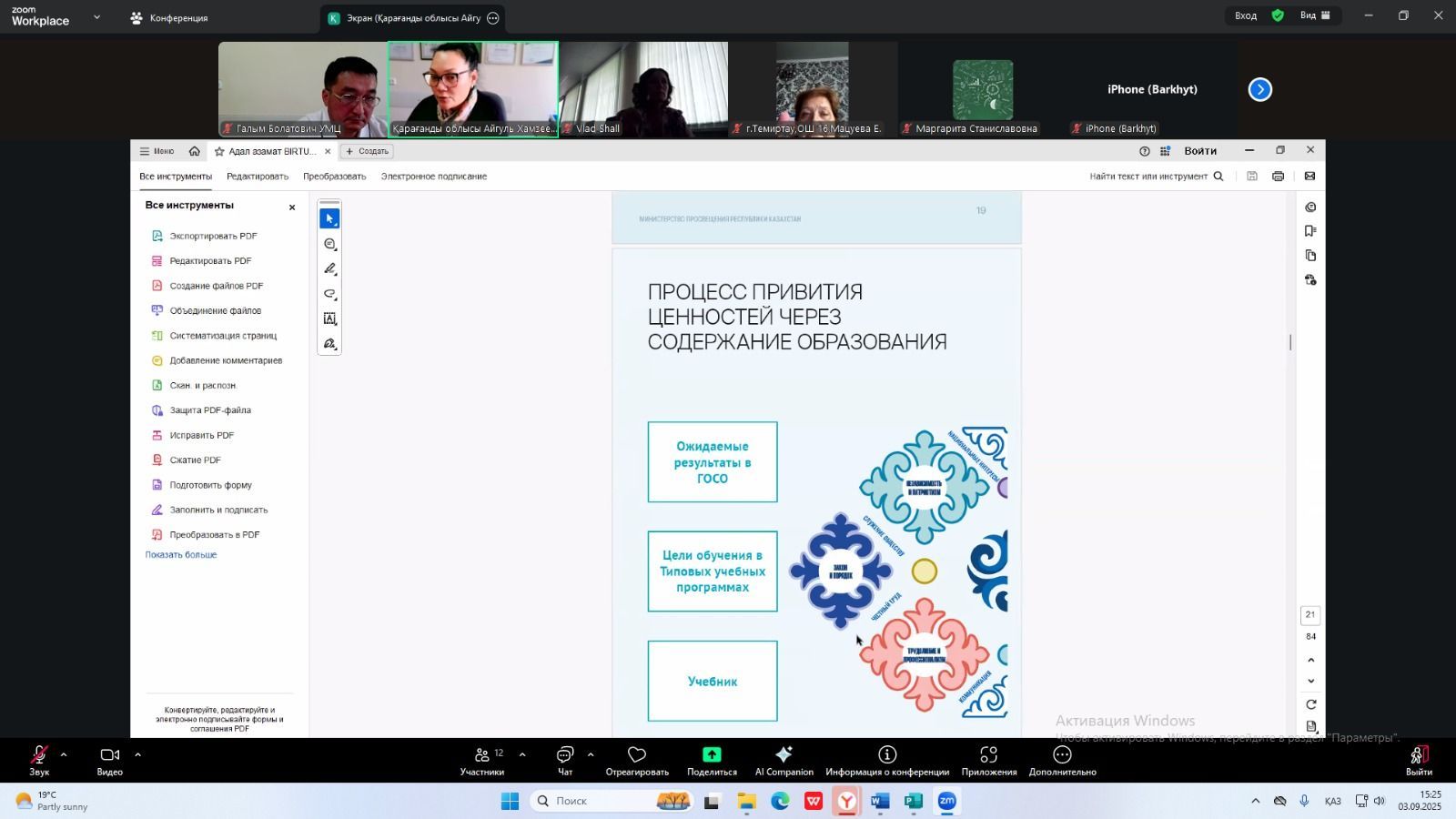Viewport: 1456px width, 819px height.
Task: Leave the meeting via Выйти button
Action: tap(1418, 760)
